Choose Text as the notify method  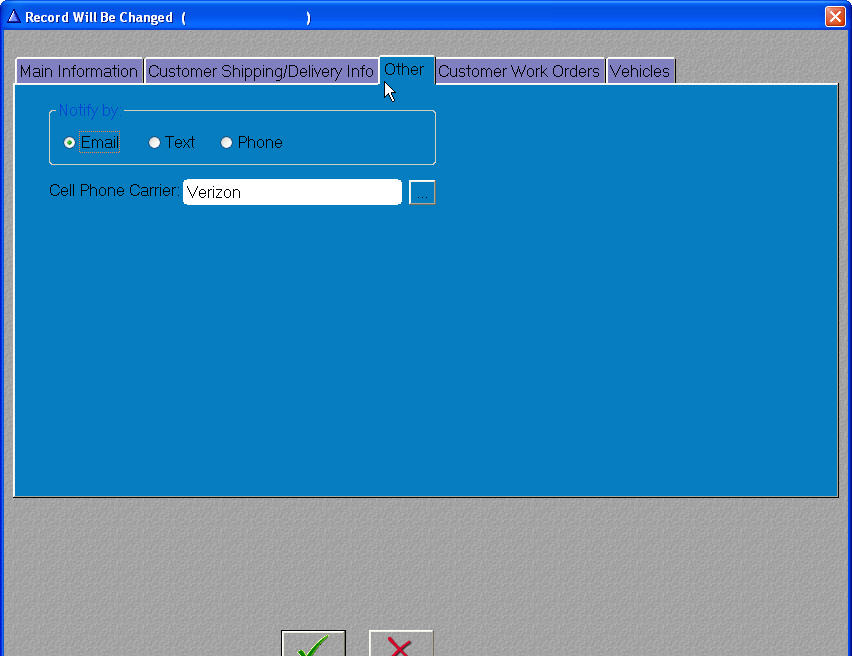click(154, 143)
